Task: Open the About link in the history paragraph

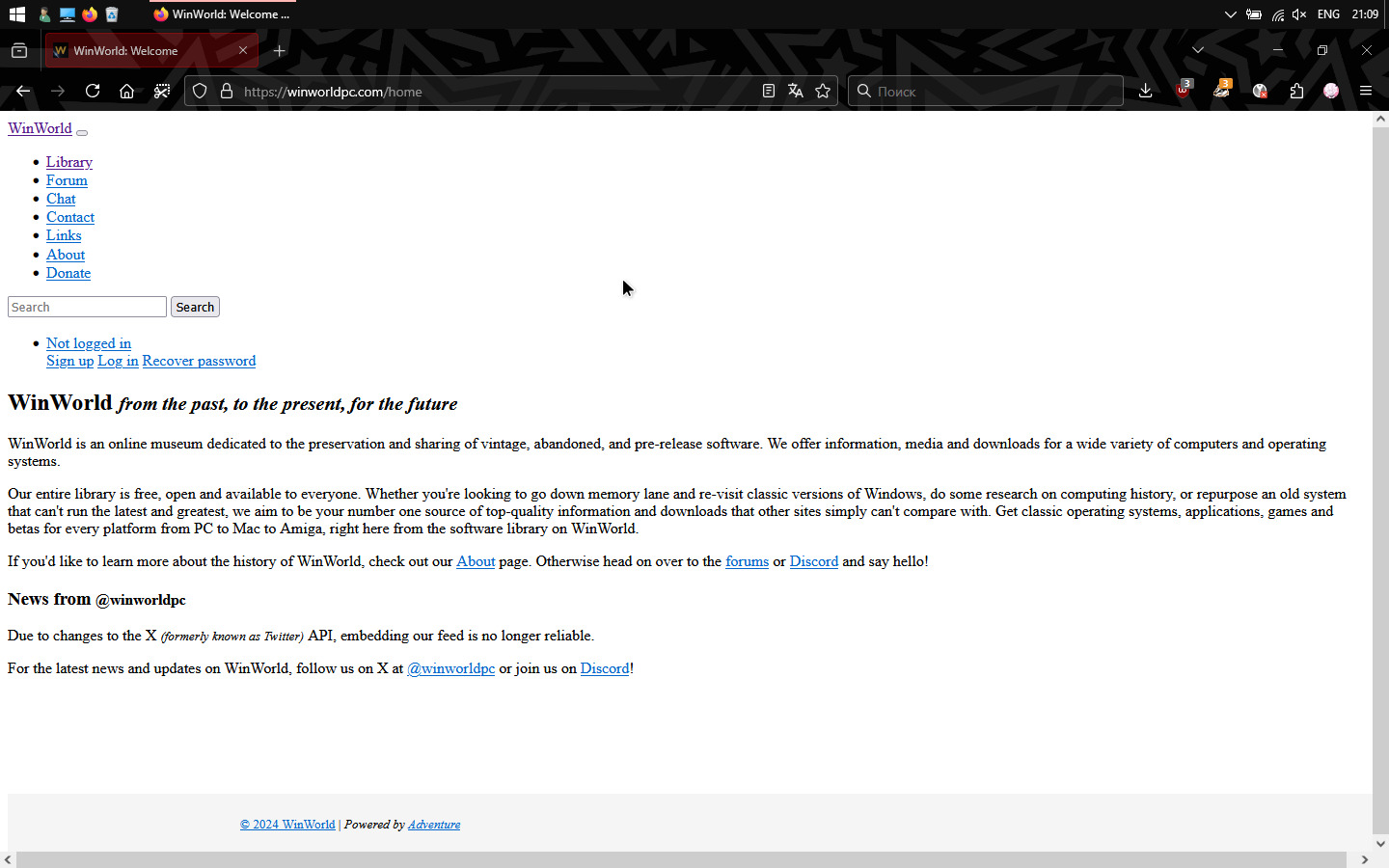Action: (x=476, y=561)
